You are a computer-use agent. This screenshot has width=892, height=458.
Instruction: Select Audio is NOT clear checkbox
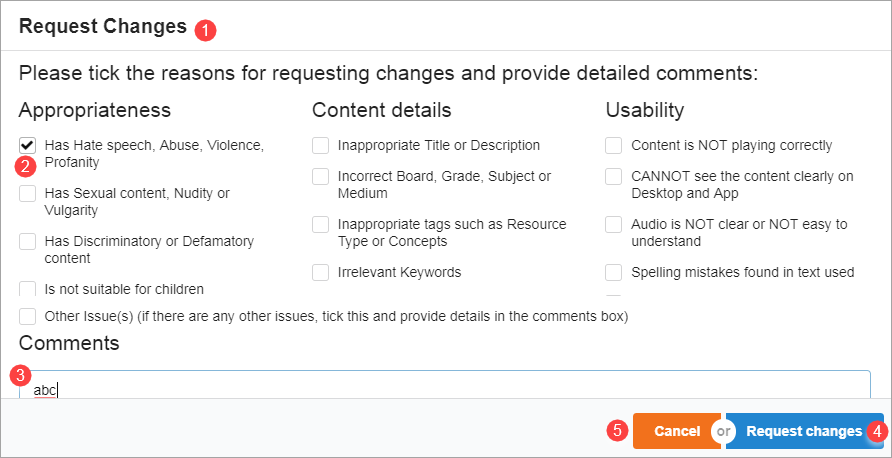pyautogui.click(x=614, y=224)
